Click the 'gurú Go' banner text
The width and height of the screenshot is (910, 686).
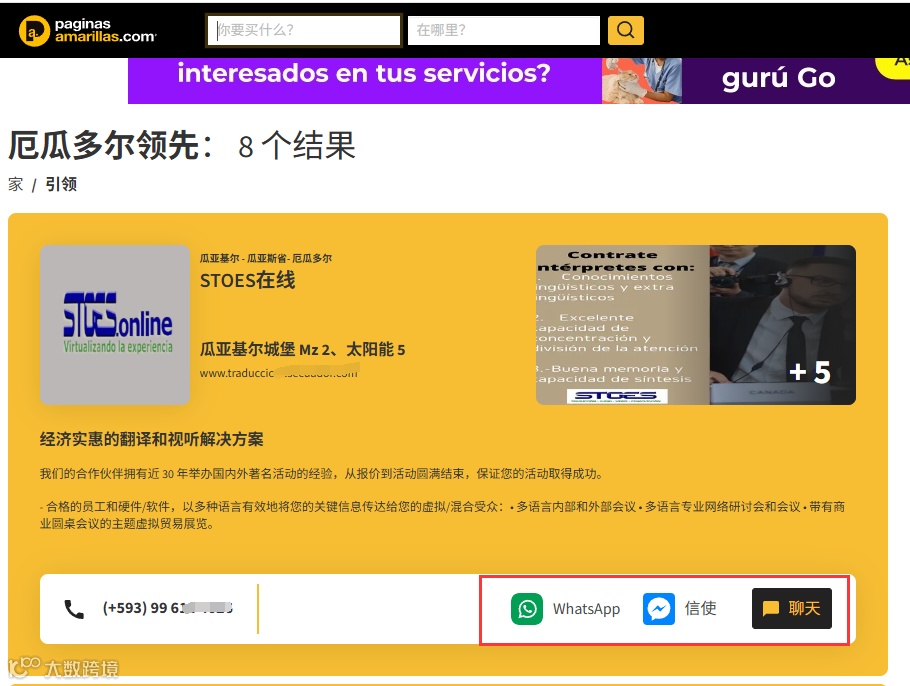[x=778, y=78]
